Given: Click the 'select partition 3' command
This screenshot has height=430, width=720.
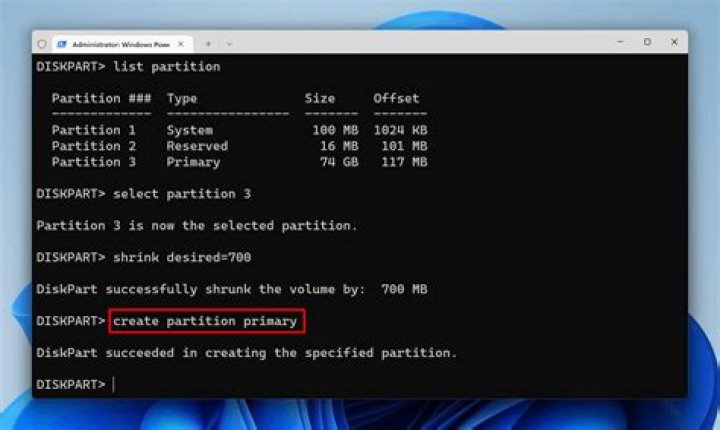Looking at the screenshot, I should click(x=182, y=194).
